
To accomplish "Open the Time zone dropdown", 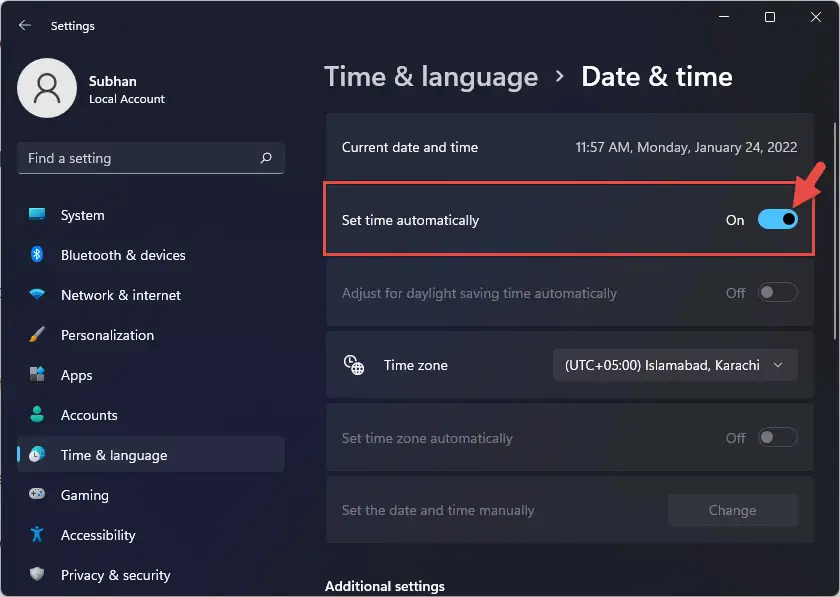I will tap(675, 365).
